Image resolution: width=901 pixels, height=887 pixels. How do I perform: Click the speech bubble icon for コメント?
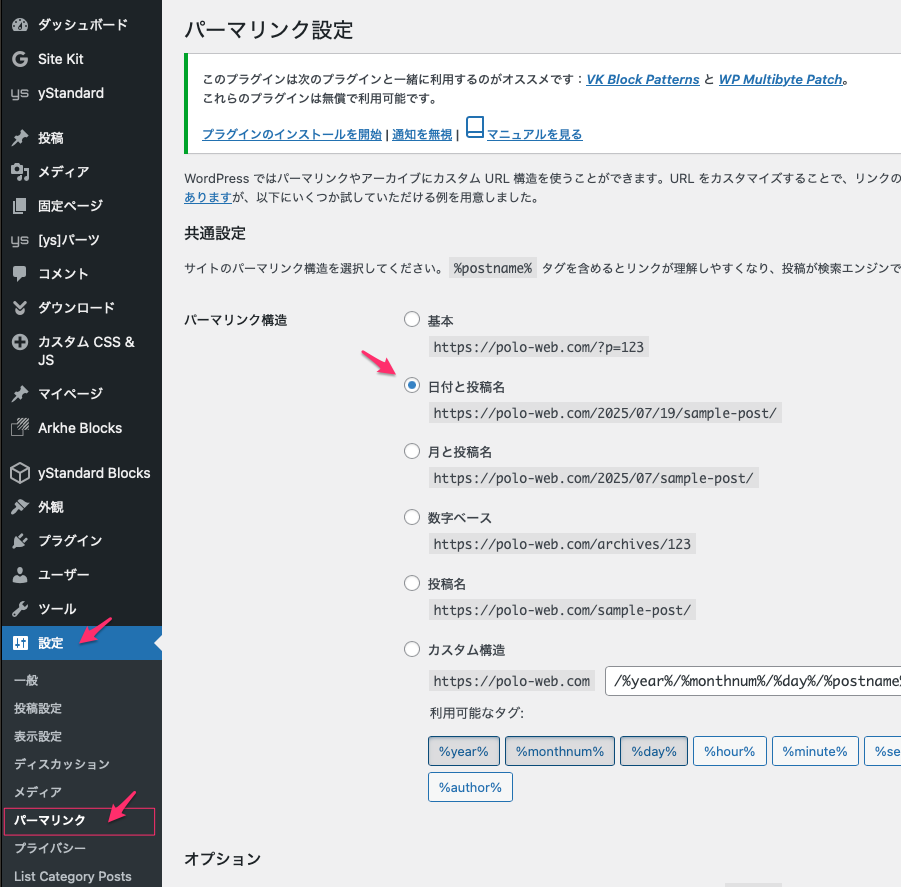tap(19, 274)
